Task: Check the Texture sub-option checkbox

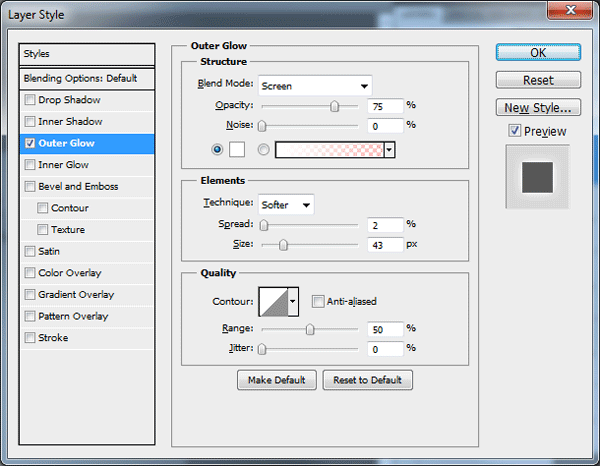Action: tap(42, 230)
